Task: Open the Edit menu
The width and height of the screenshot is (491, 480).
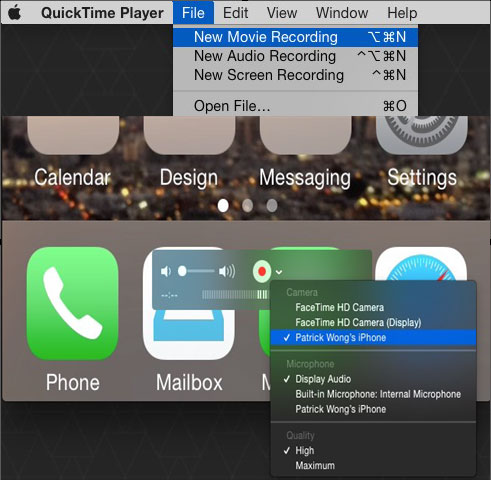Action: point(235,13)
